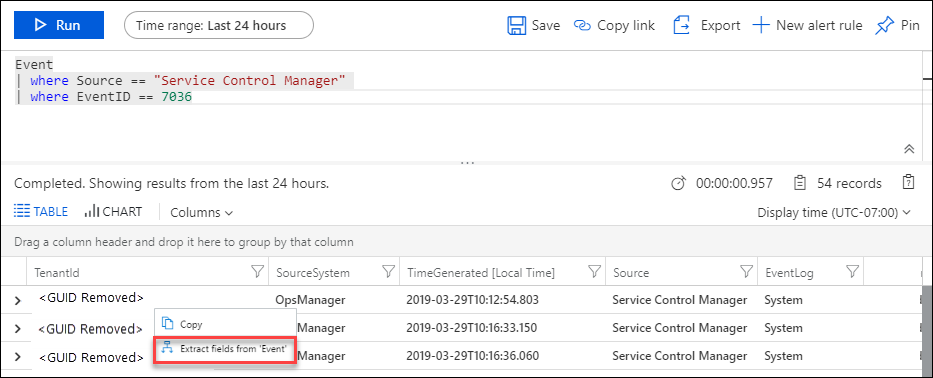Click the Copy link chain icon
The height and width of the screenshot is (378, 933).
(x=582, y=26)
